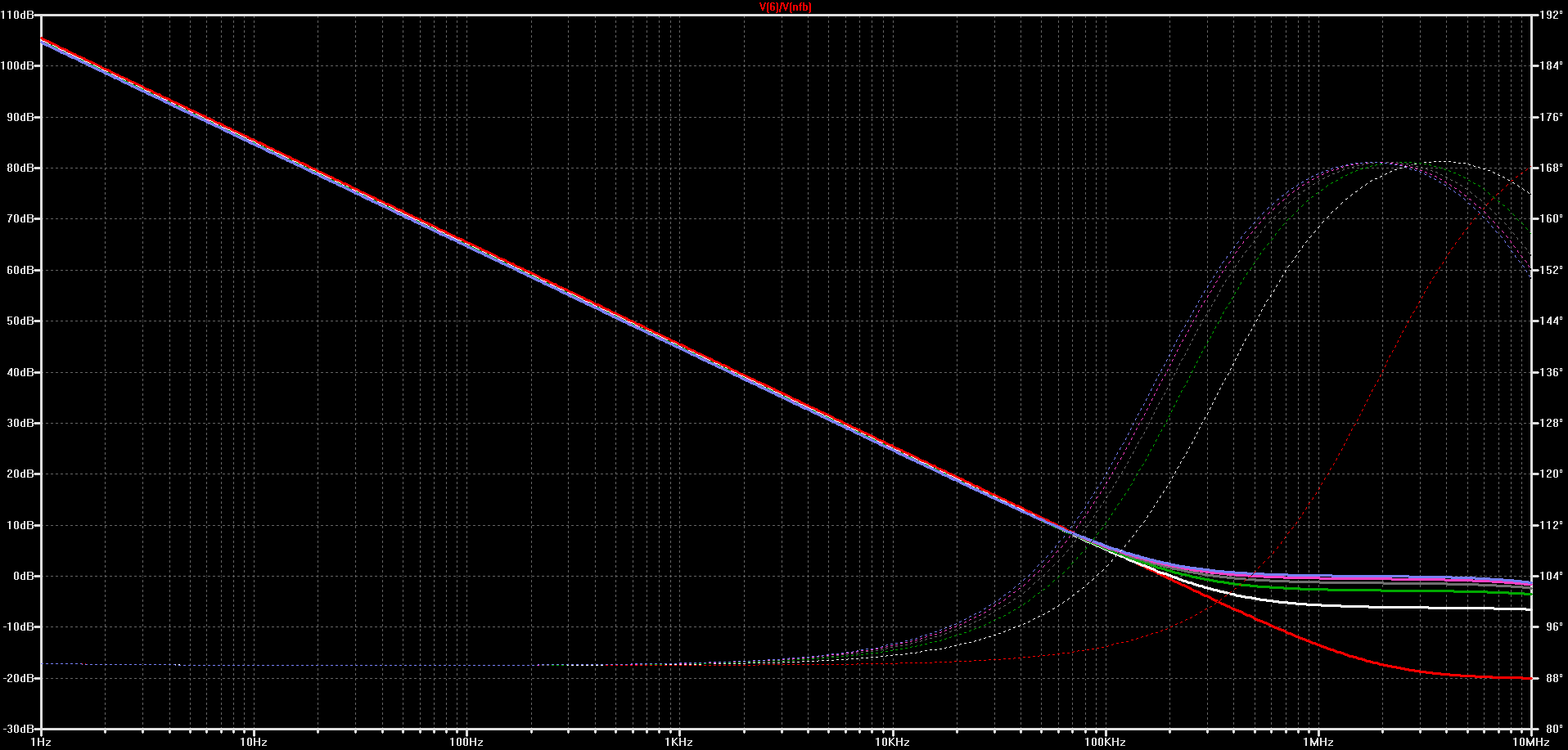The image size is (1568, 750).
Task: Click the 1MHz frequency axis label
Action: pos(1318,742)
